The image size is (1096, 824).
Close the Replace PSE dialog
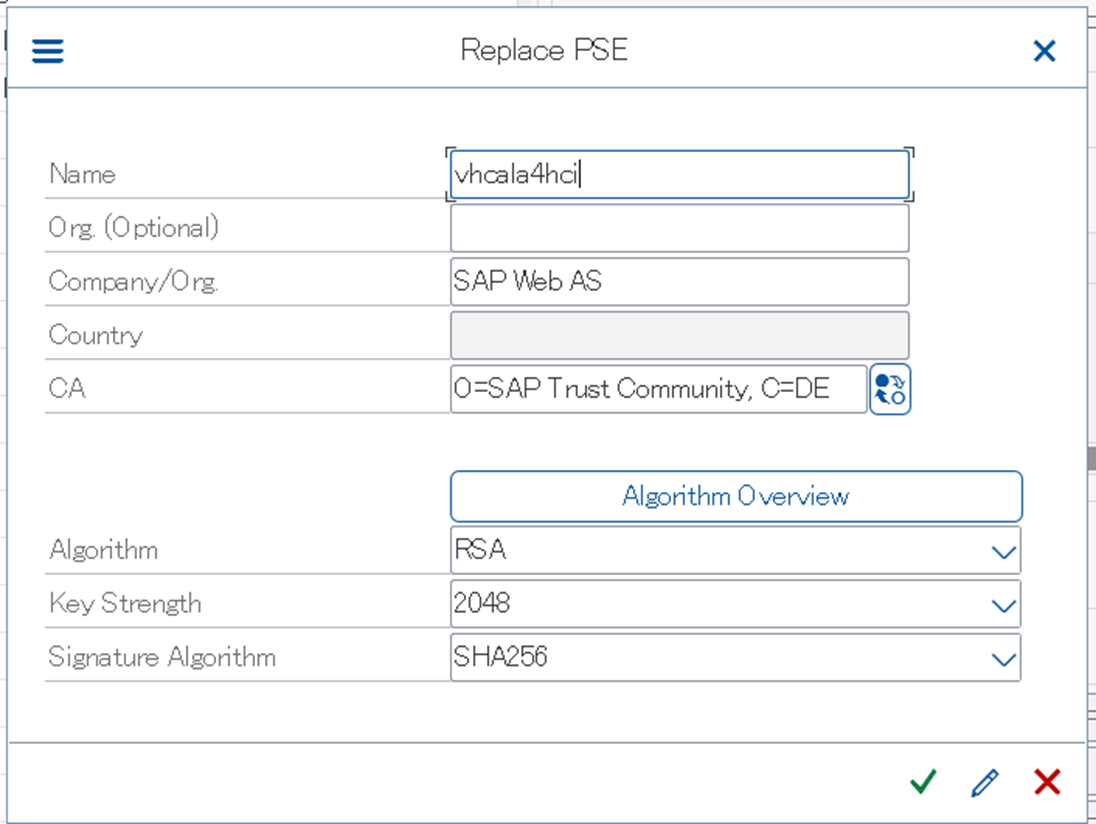pyautogui.click(x=1044, y=51)
